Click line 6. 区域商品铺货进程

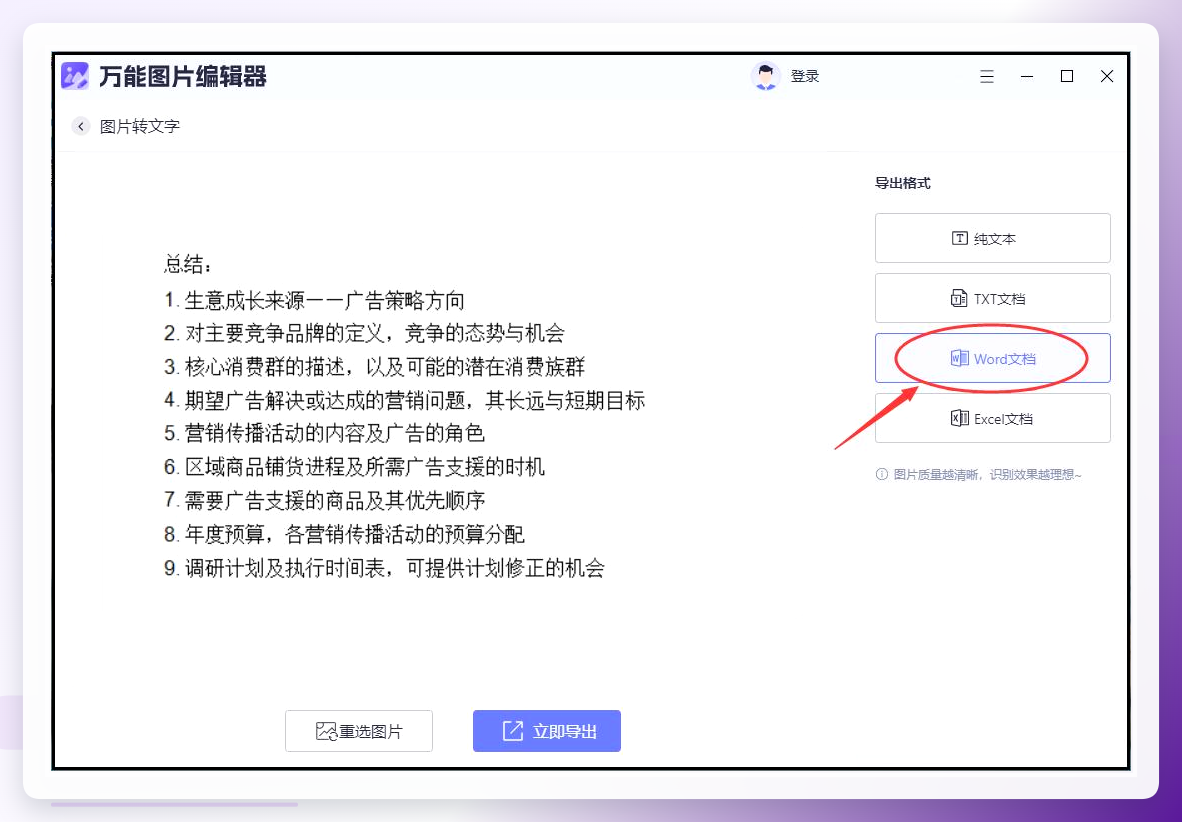click(x=354, y=467)
